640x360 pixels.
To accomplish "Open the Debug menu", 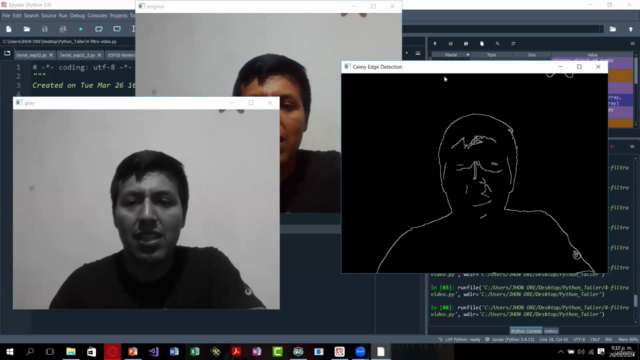I will pyautogui.click(x=77, y=16).
